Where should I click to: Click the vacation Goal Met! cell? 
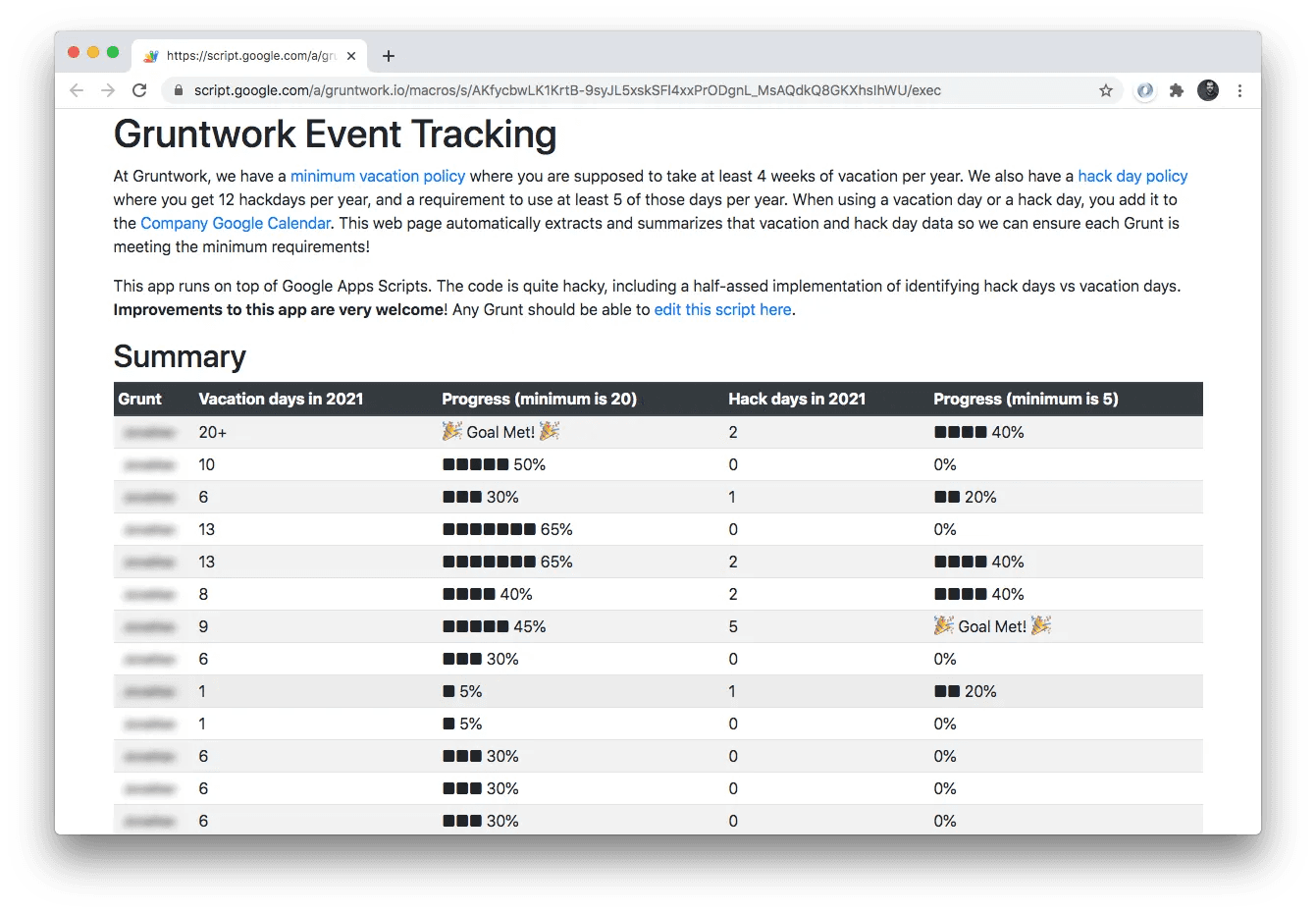500,432
